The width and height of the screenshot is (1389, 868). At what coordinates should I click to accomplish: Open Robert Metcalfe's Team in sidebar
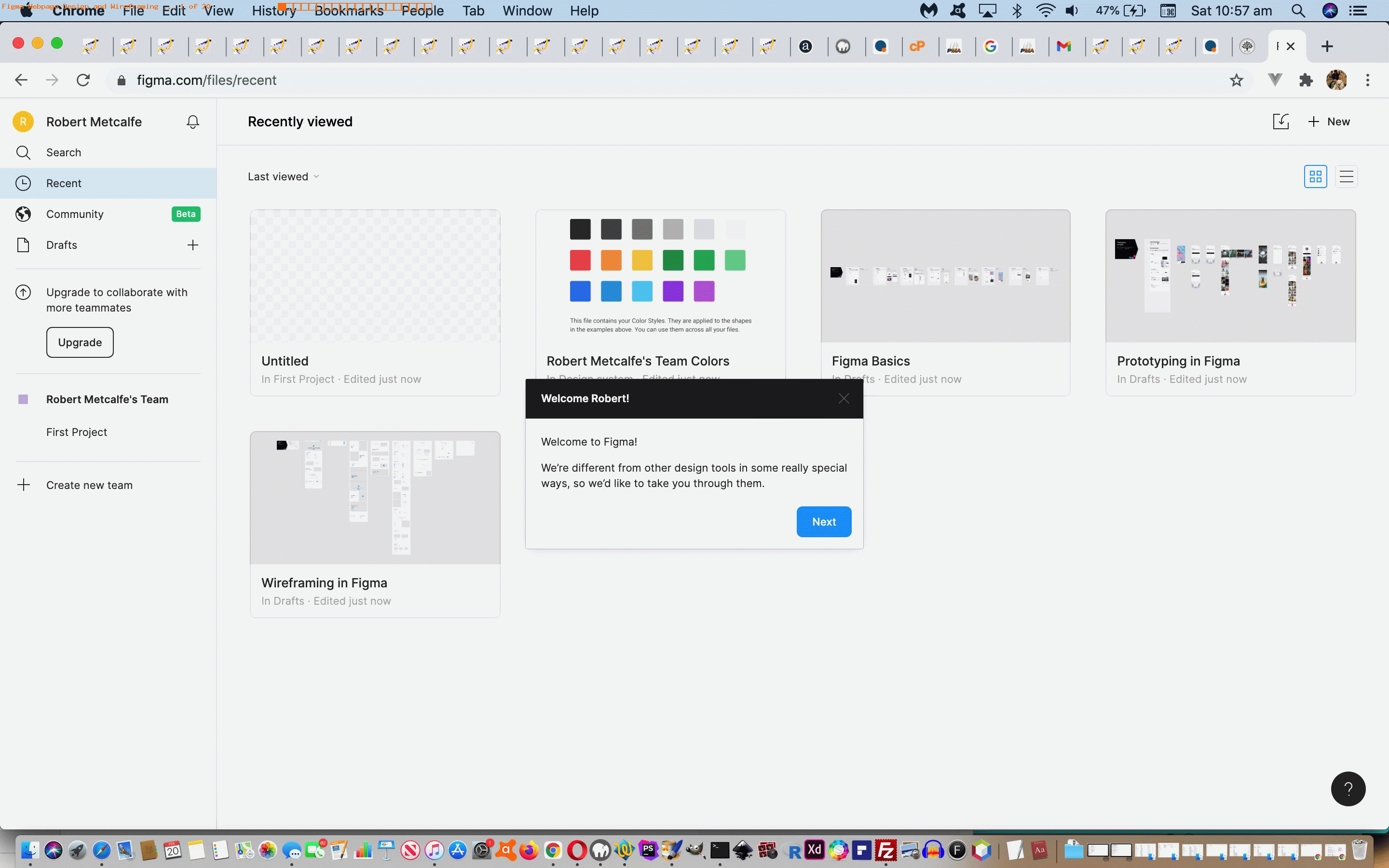tap(108, 400)
